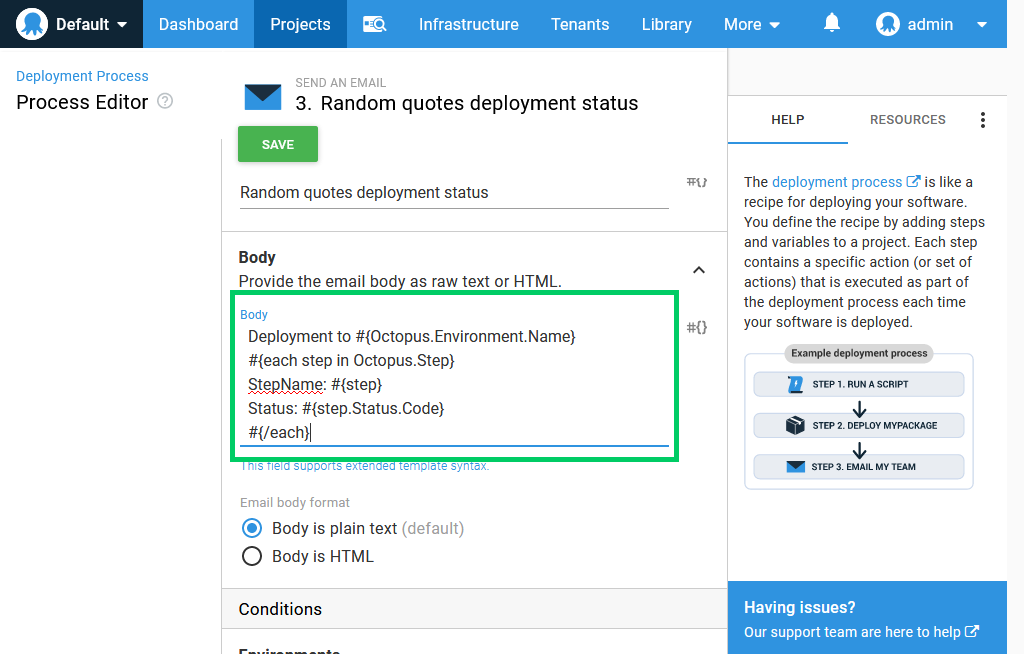Click the script icon in Step 1
1024x654 pixels.
tap(795, 384)
